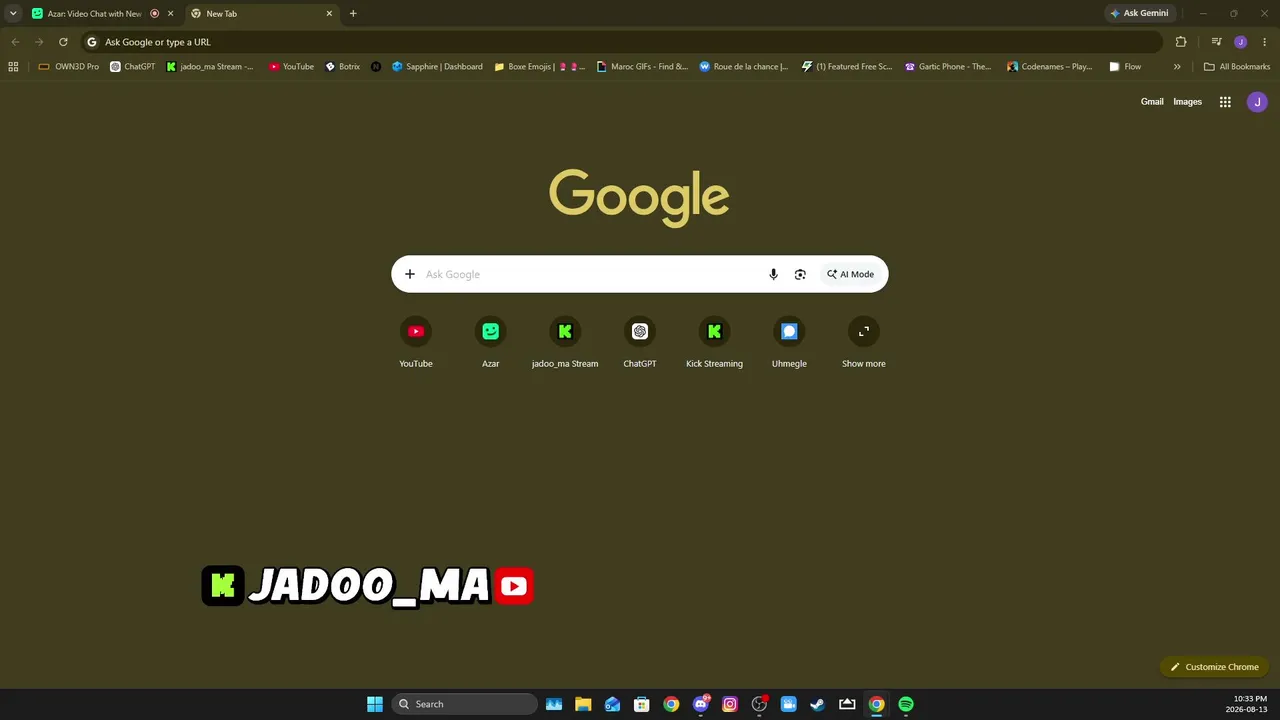Open Roue de la chance bookmark
Screen dimensions: 1280x720
[x=744, y=67]
